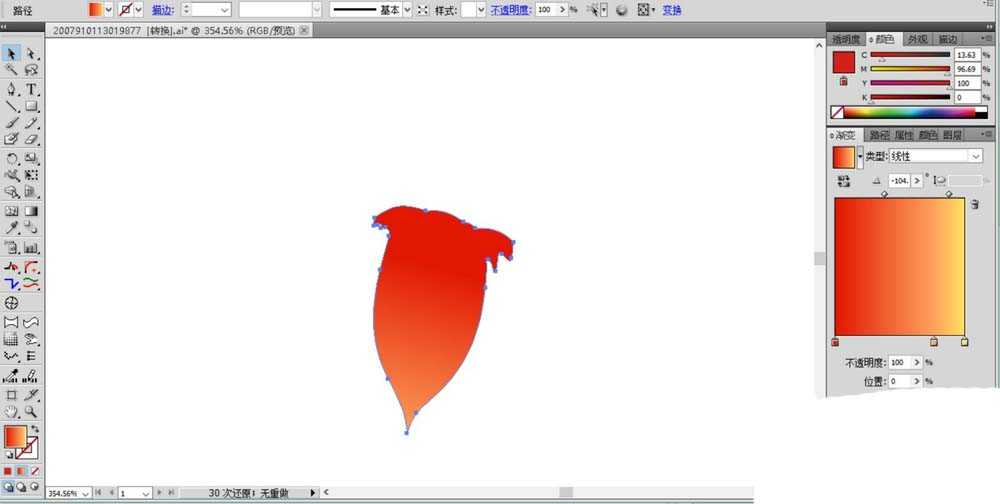Image resolution: width=1000 pixels, height=504 pixels.
Task: Select the Type tool
Action: [x=31, y=89]
